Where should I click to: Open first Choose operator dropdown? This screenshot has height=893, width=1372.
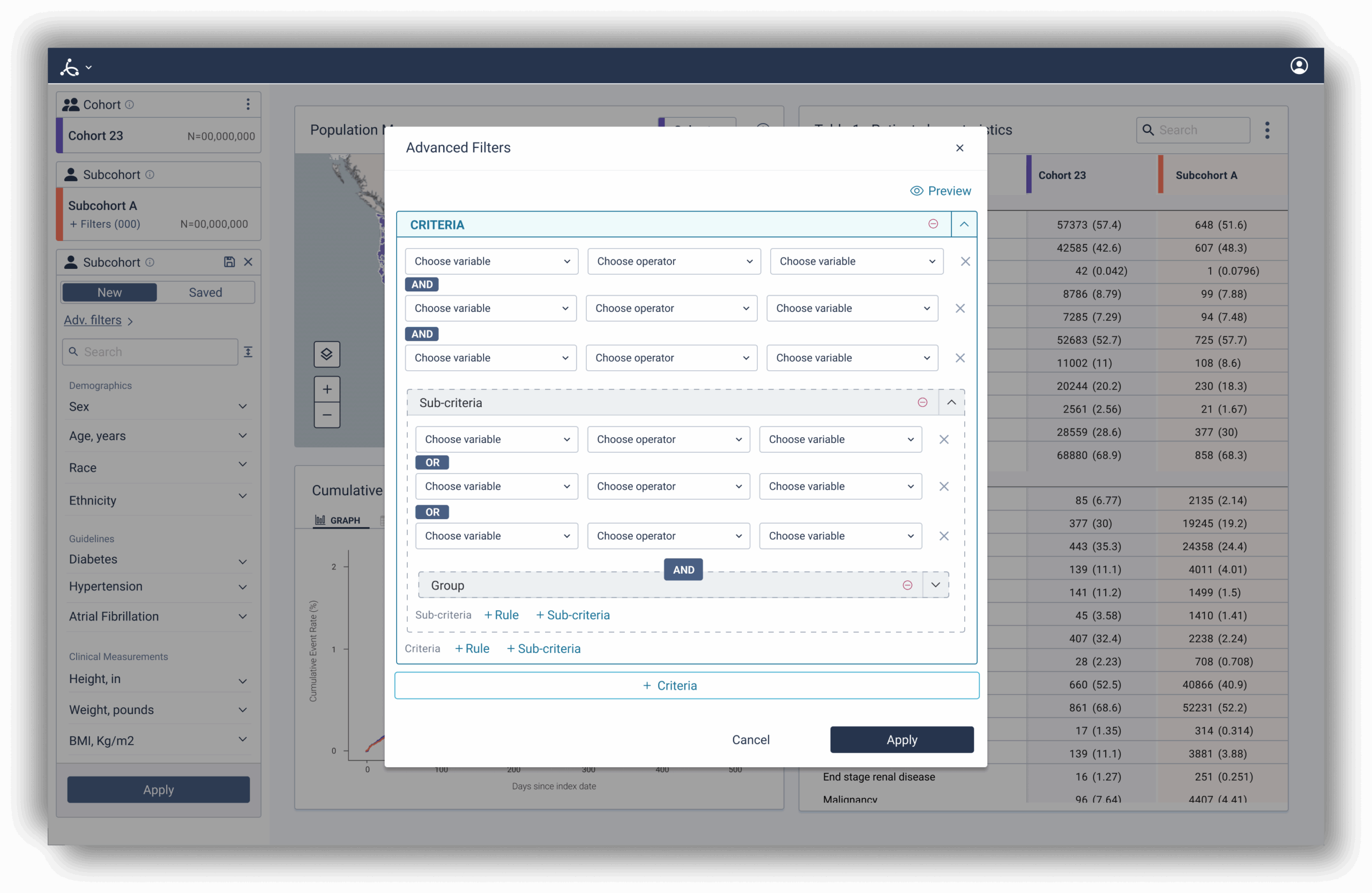click(x=673, y=261)
